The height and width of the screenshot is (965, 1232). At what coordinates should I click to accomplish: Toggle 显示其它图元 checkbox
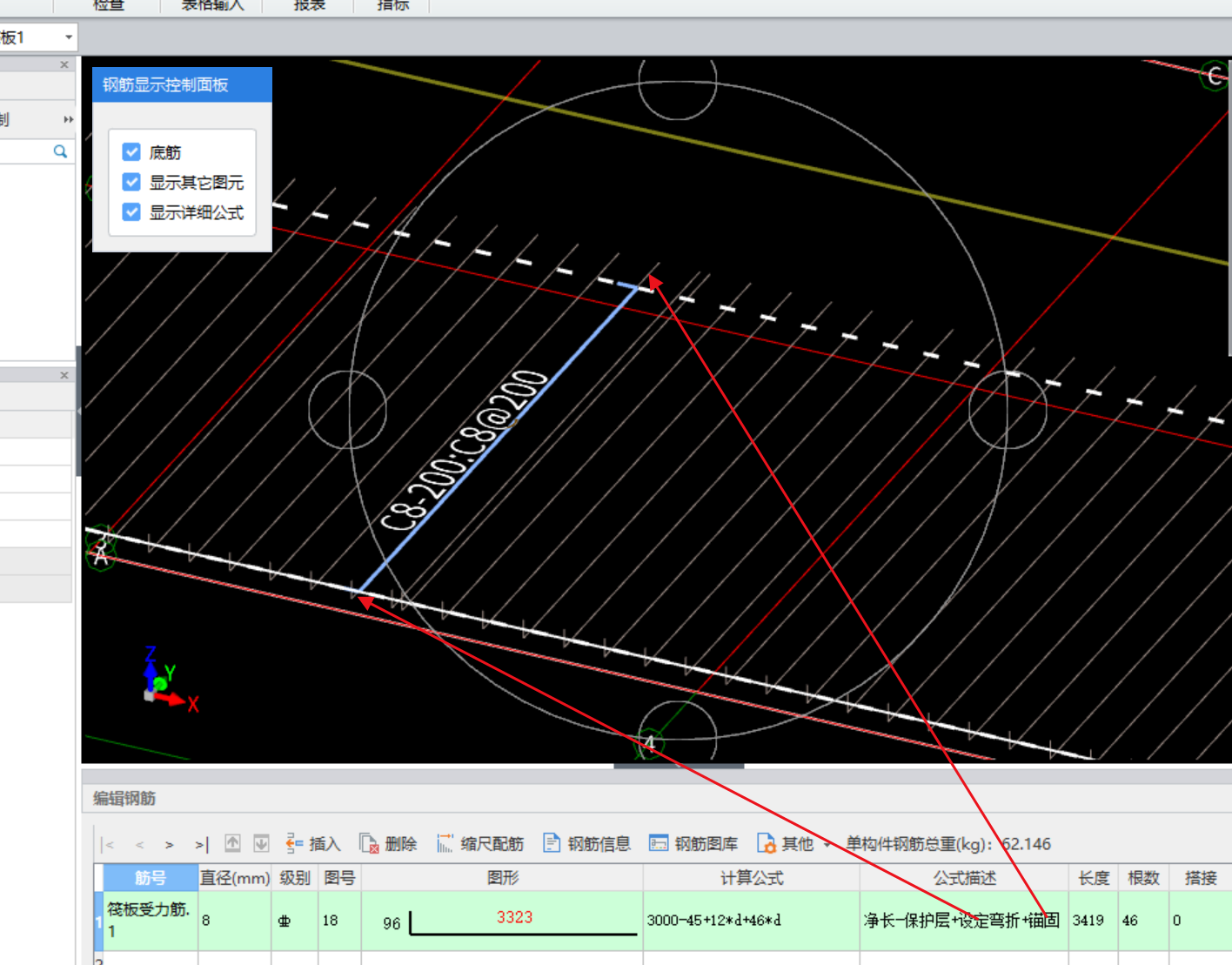pos(131,182)
